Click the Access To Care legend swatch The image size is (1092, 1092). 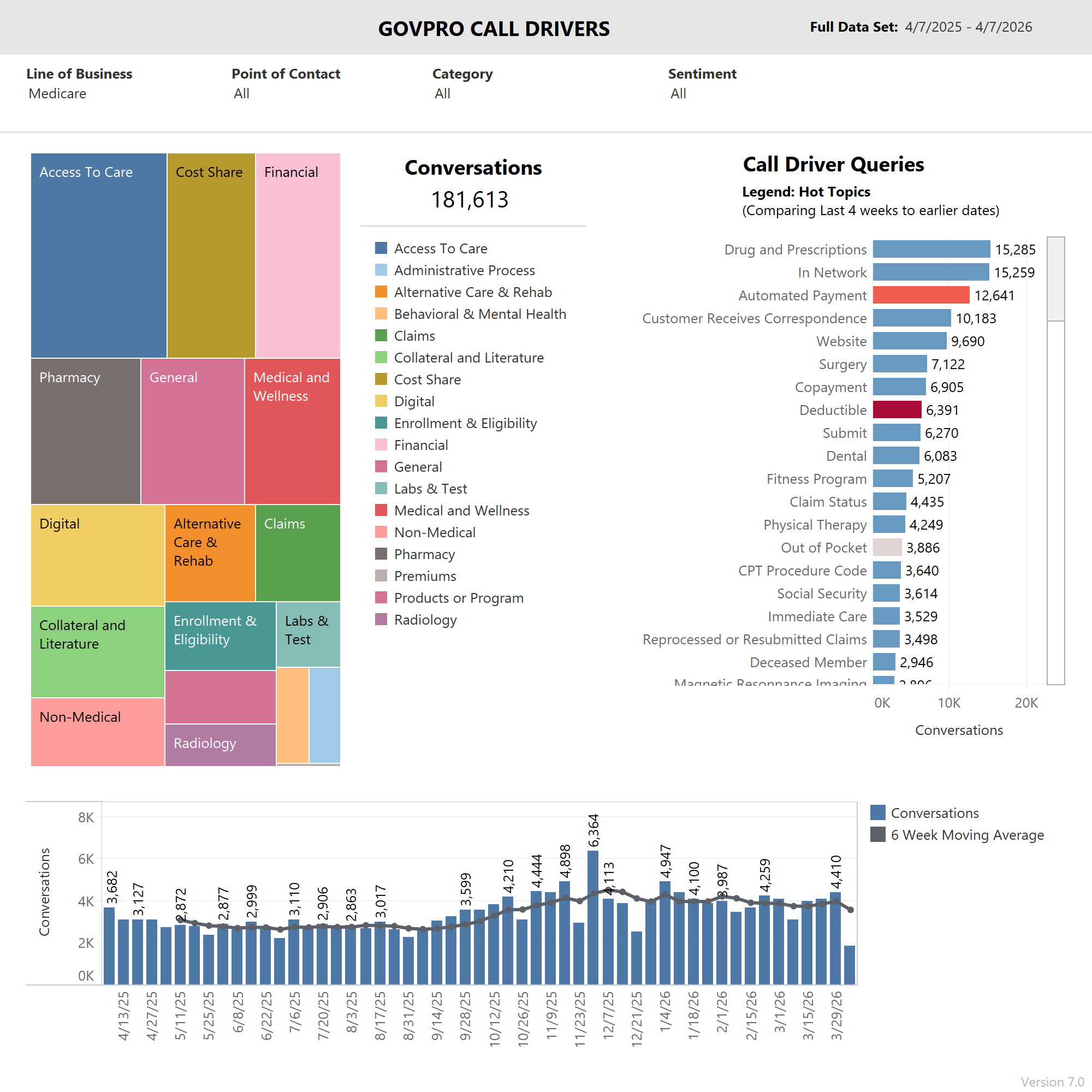(381, 248)
